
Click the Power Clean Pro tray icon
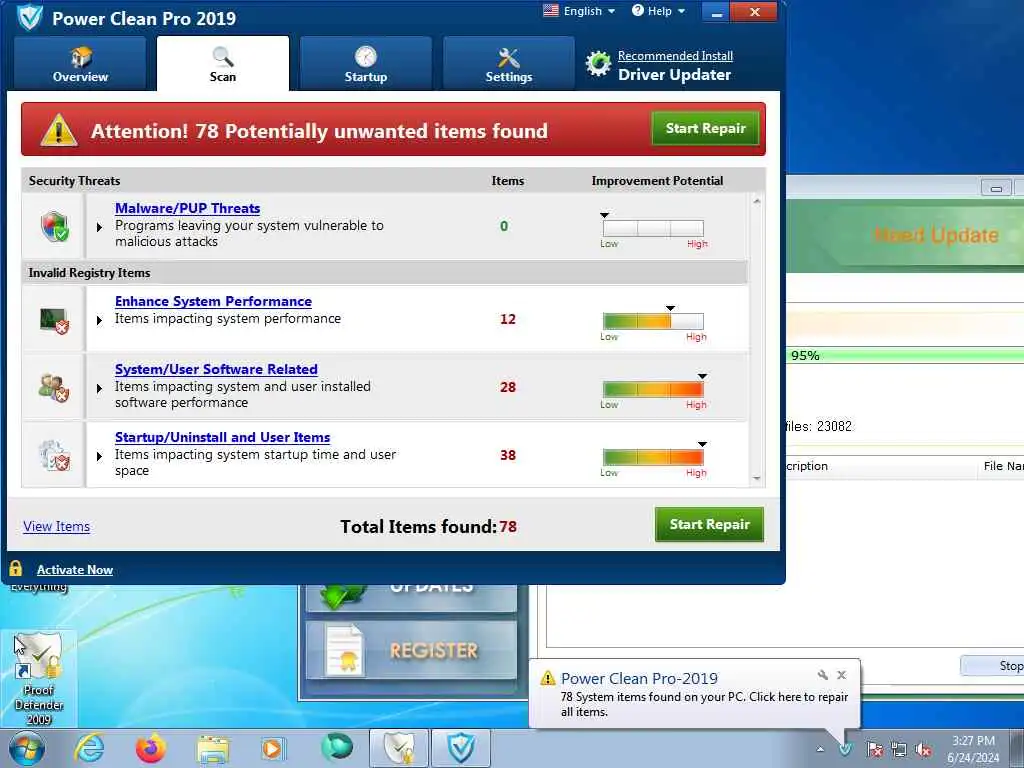(845, 748)
